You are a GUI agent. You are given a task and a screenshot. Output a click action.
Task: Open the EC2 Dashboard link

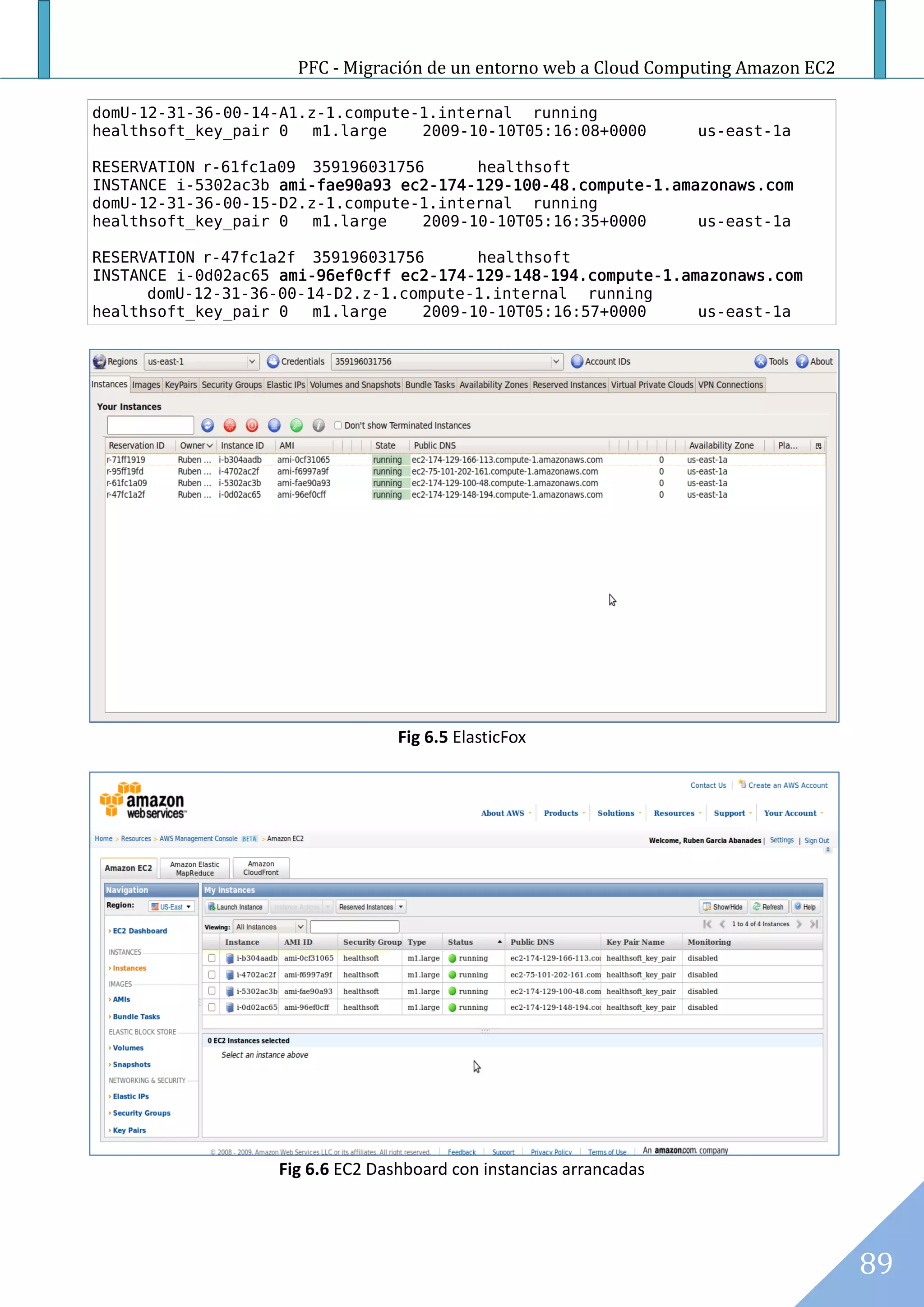139,931
